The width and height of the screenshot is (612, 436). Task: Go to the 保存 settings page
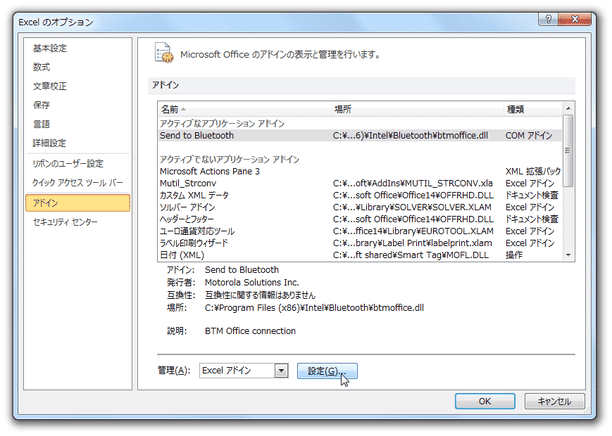pyautogui.click(x=41, y=105)
